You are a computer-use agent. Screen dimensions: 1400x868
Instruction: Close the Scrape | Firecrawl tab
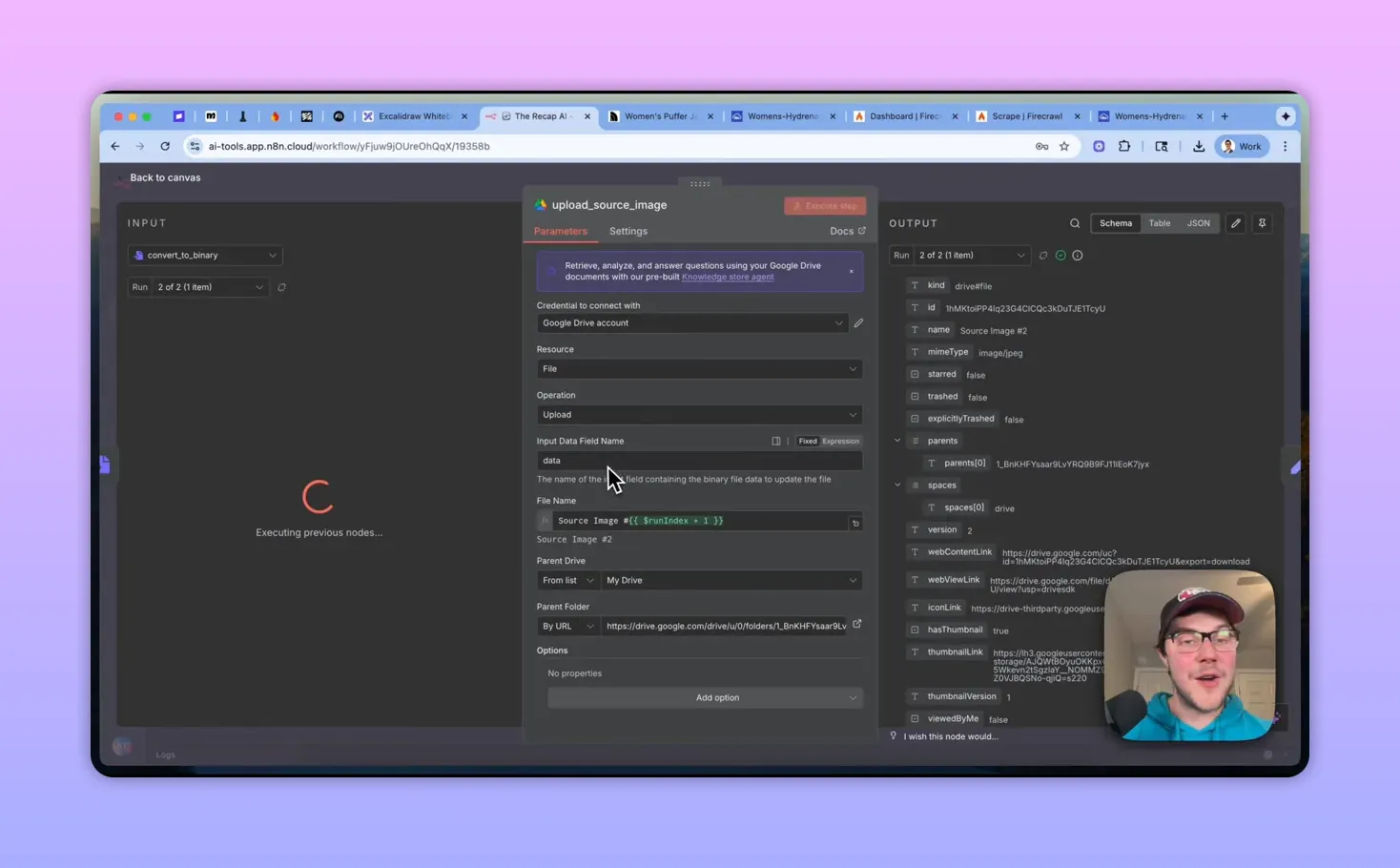(x=1078, y=116)
